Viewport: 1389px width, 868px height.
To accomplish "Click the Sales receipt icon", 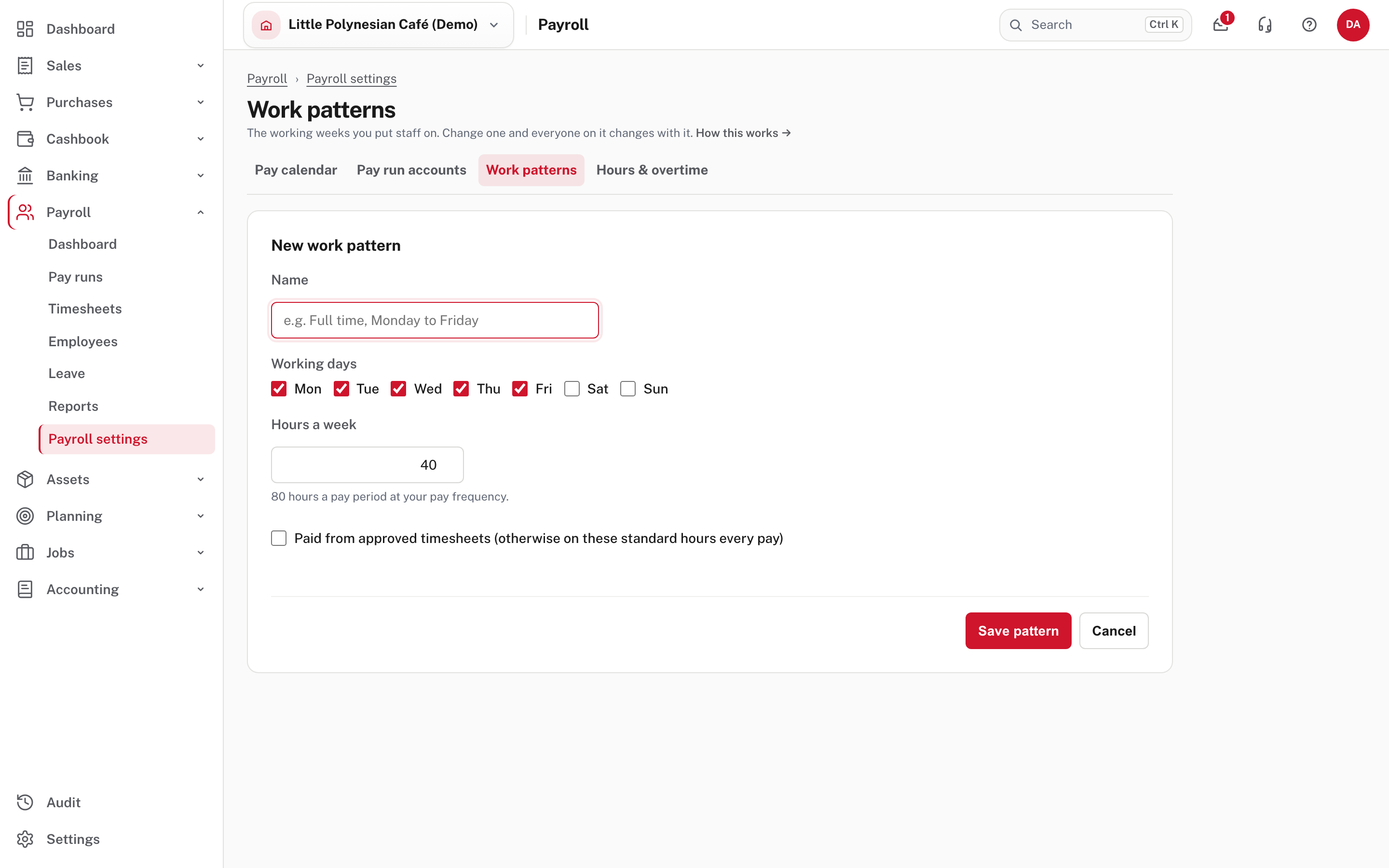I will coord(25,66).
